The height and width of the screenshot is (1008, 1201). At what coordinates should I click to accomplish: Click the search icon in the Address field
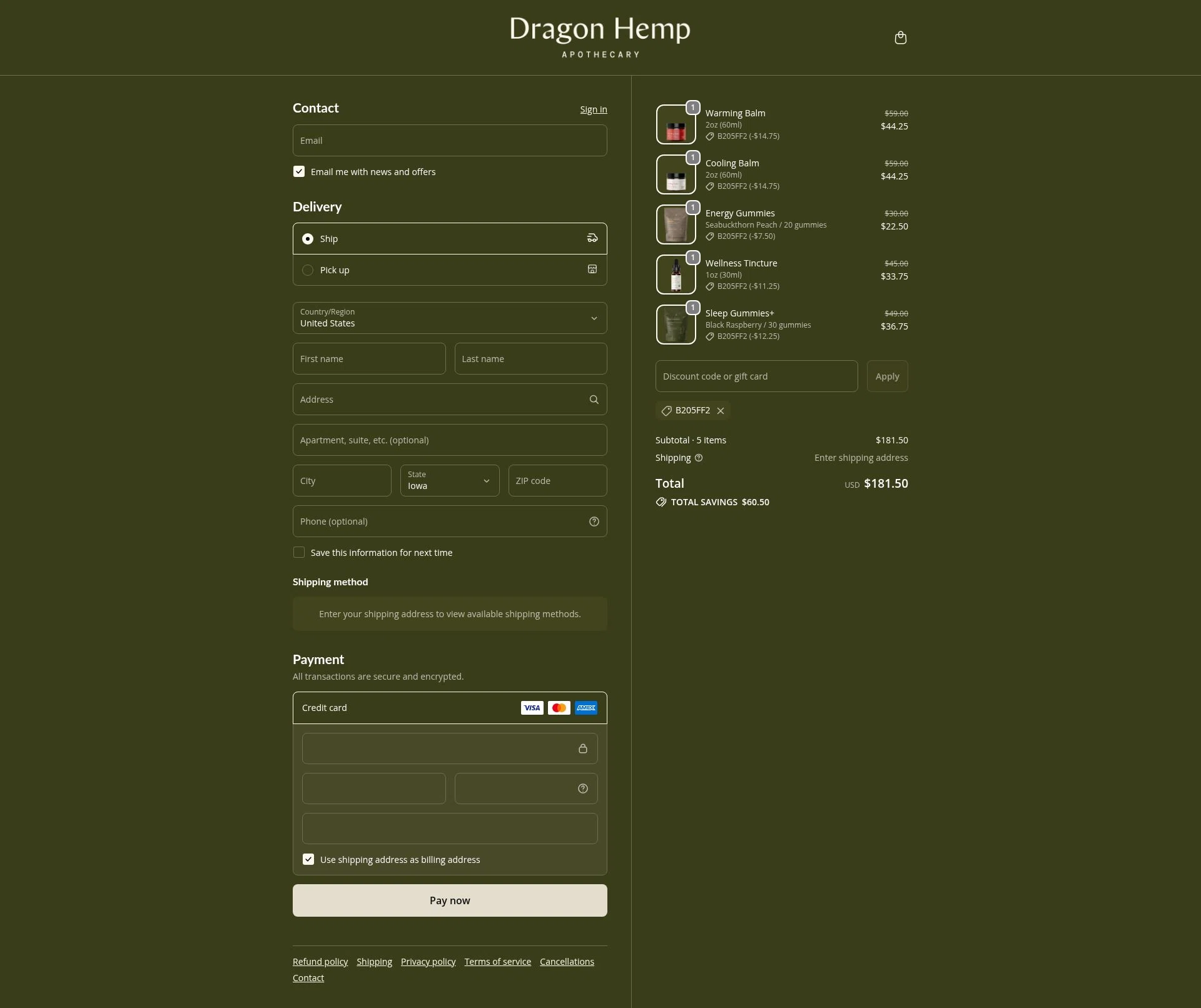point(593,399)
